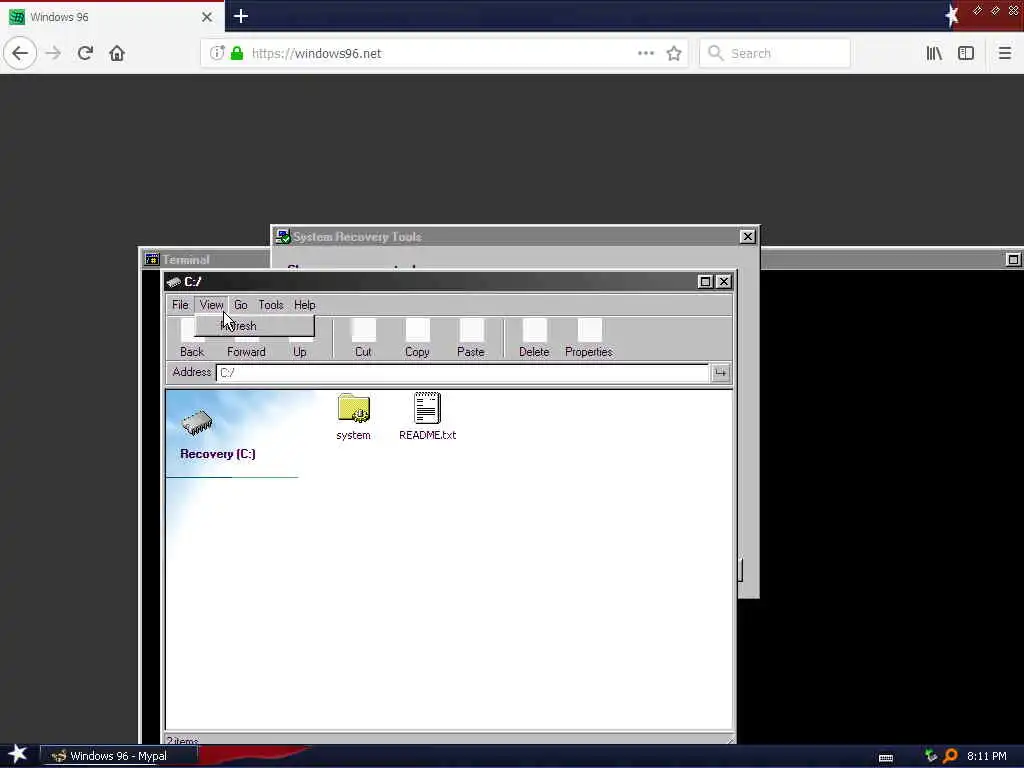The image size is (1024, 768).
Task: Click the 8:11 PM taskbar clock
Action: pos(987,756)
